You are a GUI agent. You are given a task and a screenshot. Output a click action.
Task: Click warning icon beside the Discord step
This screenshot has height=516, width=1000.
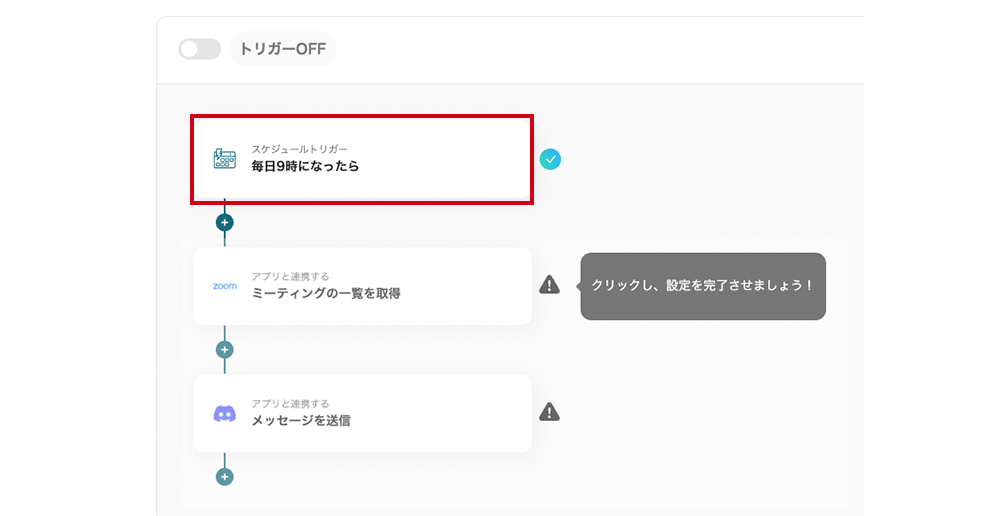tap(549, 412)
